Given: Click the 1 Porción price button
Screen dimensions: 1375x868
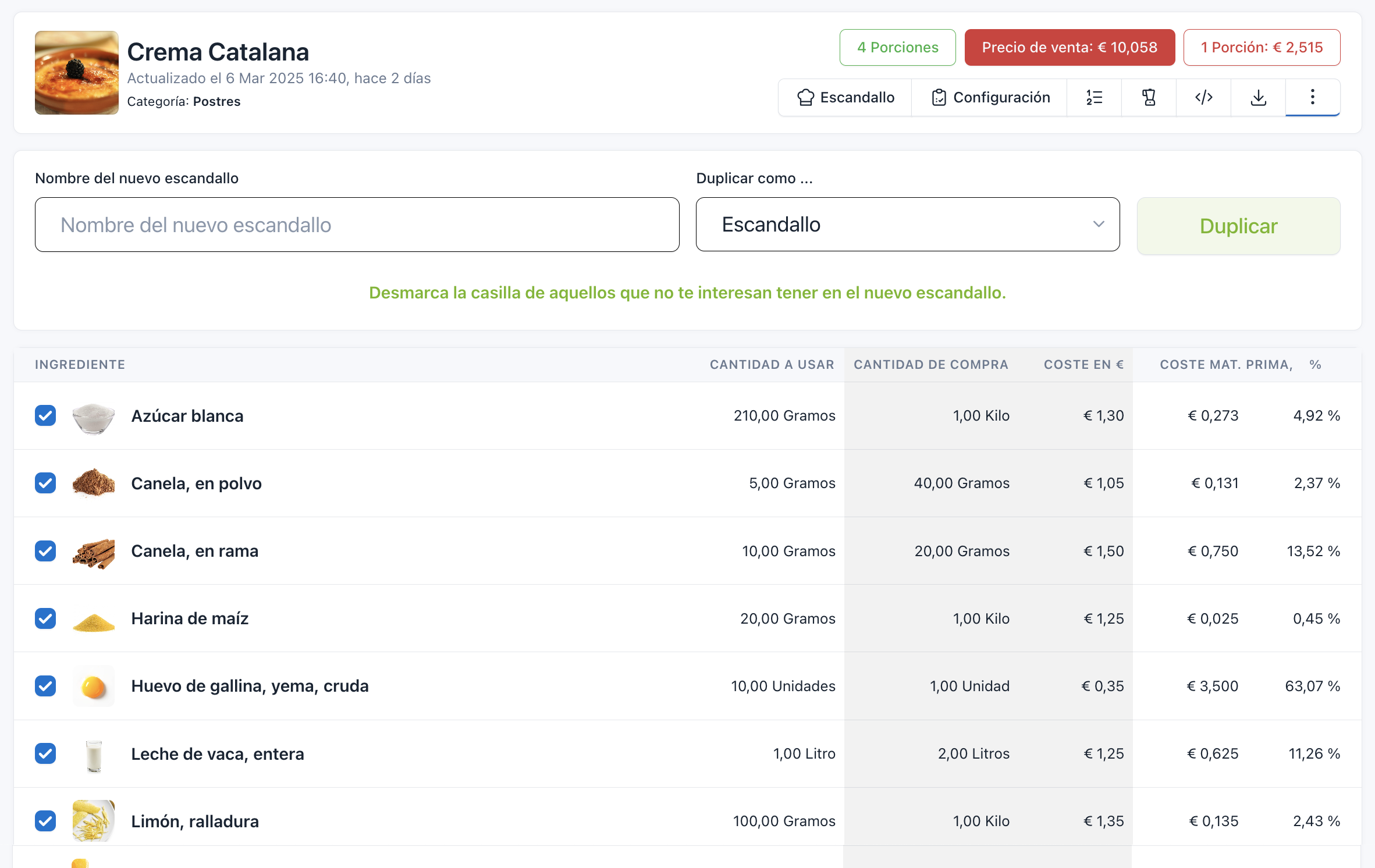Looking at the screenshot, I should [1262, 47].
